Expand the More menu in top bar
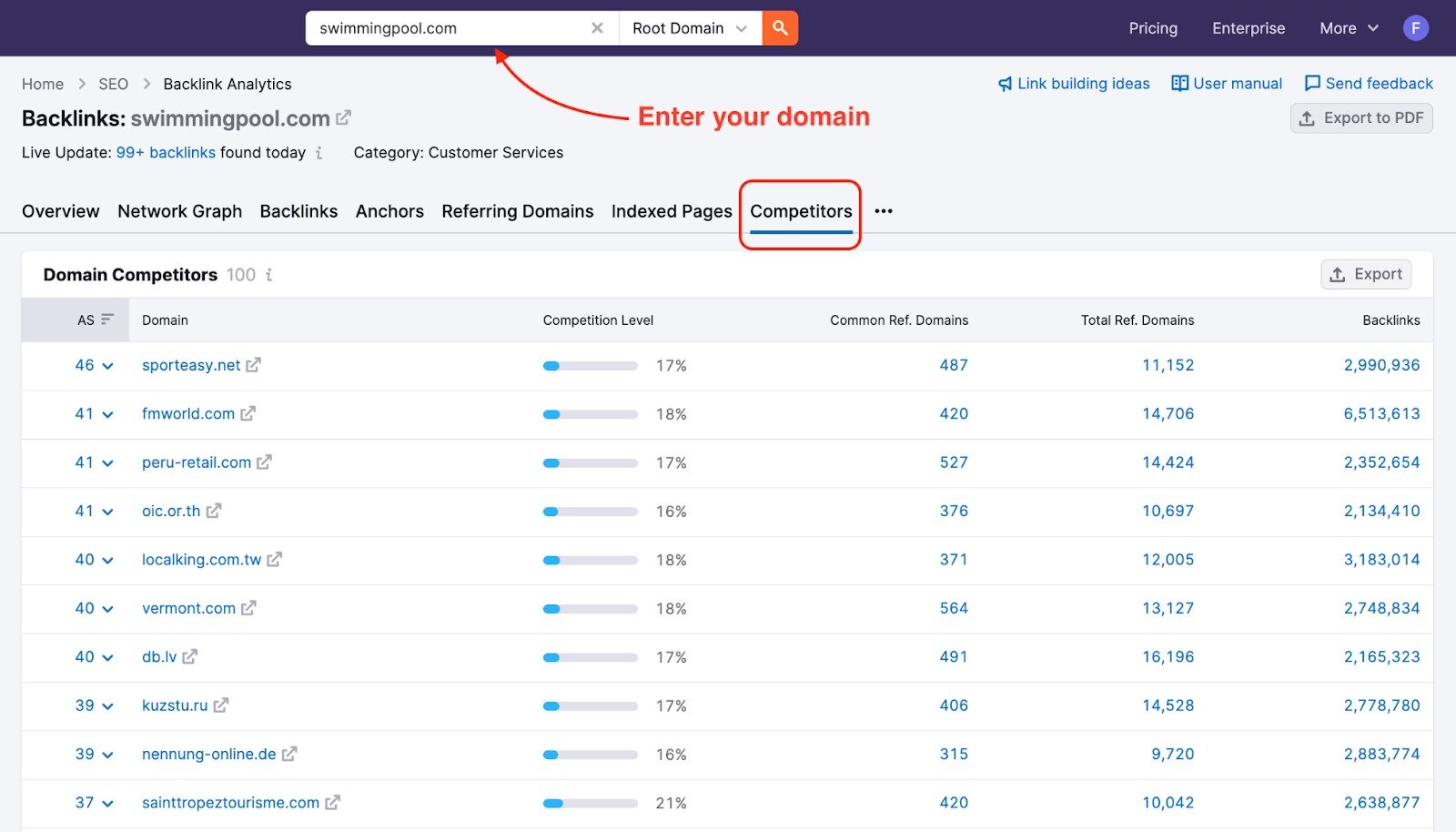 pyautogui.click(x=1347, y=27)
